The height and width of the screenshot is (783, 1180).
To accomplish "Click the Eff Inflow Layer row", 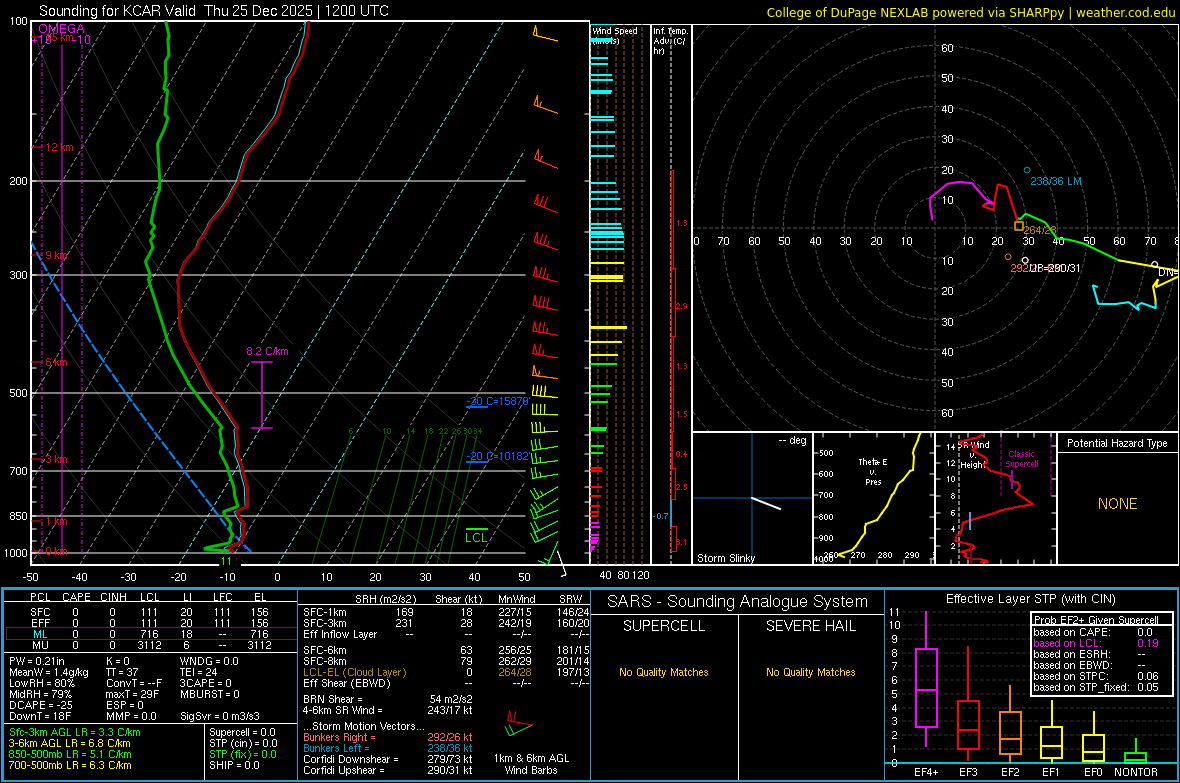I will click(x=446, y=634).
